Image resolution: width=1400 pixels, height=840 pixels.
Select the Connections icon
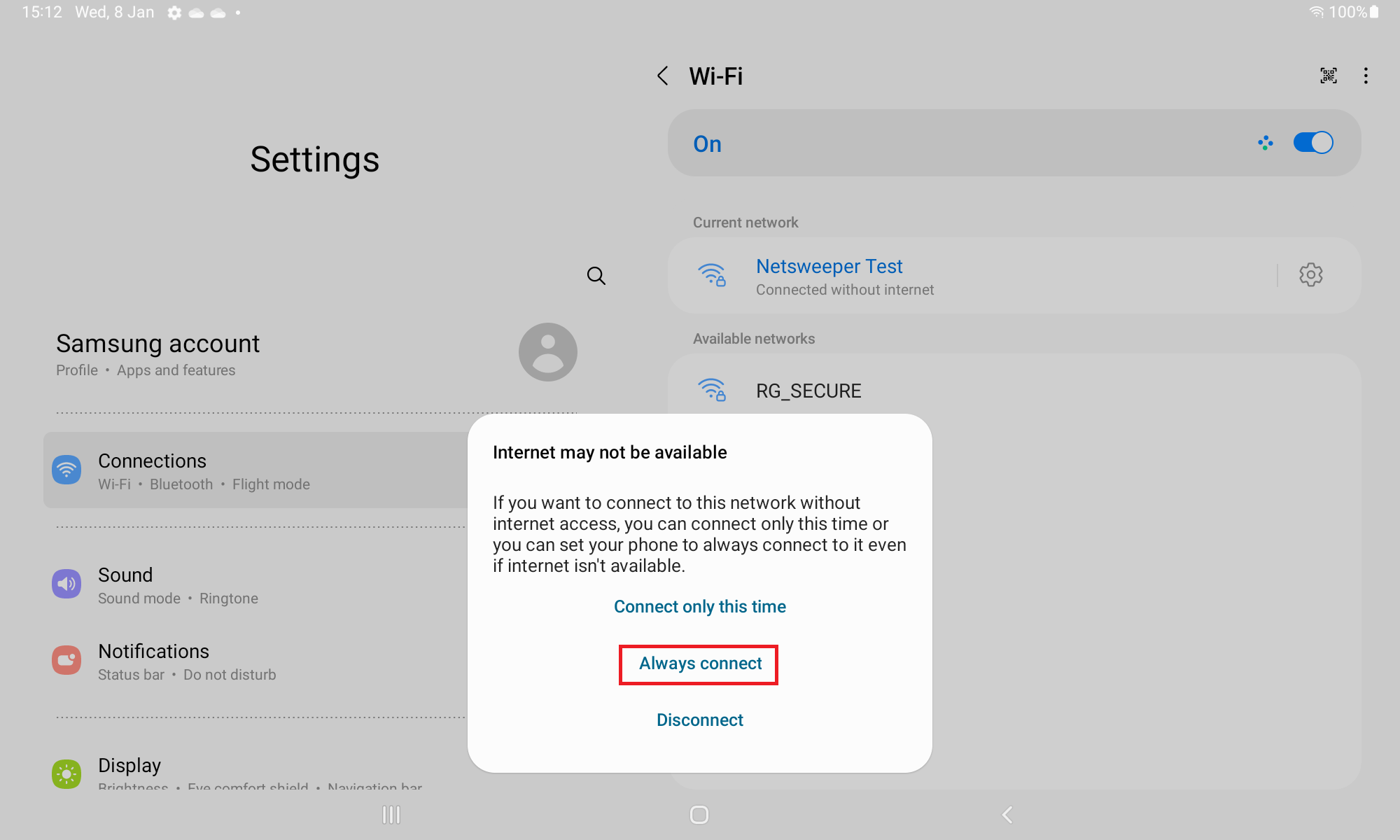[x=66, y=470]
